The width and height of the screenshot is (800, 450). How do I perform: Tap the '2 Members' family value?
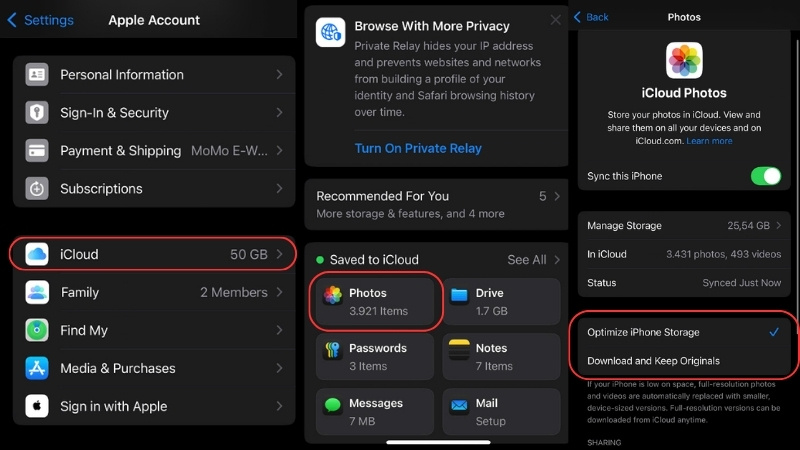pyautogui.click(x=234, y=292)
